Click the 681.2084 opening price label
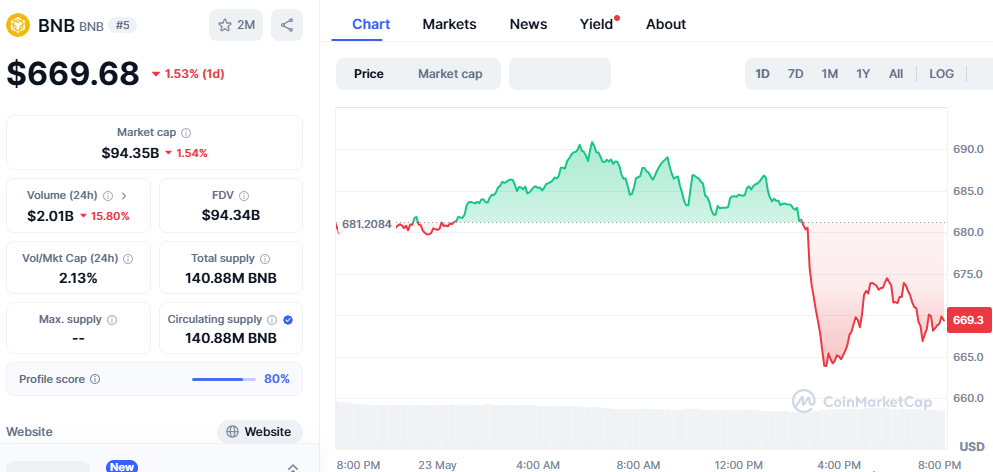The width and height of the screenshot is (993, 472). [x=367, y=224]
